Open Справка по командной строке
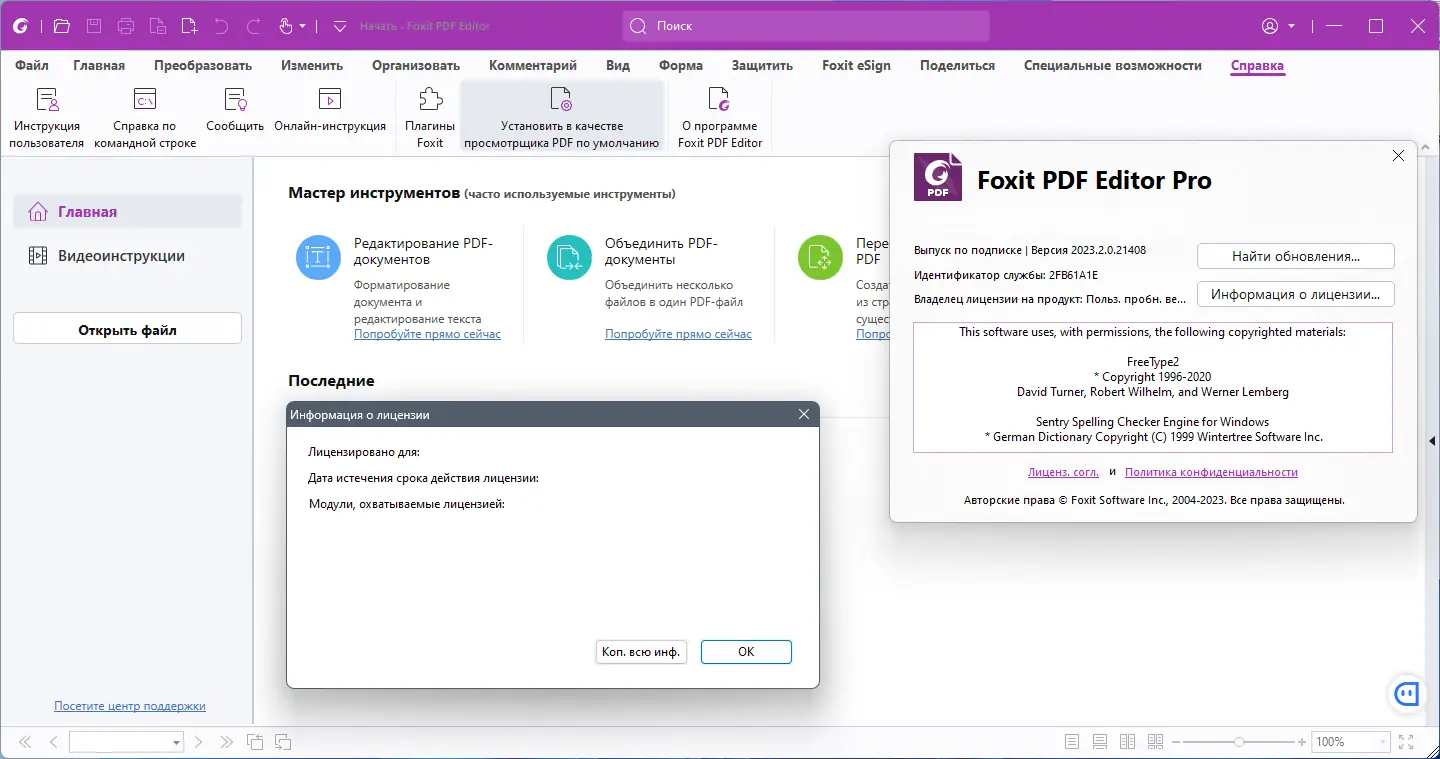This screenshot has height=759, width=1440. (145, 117)
